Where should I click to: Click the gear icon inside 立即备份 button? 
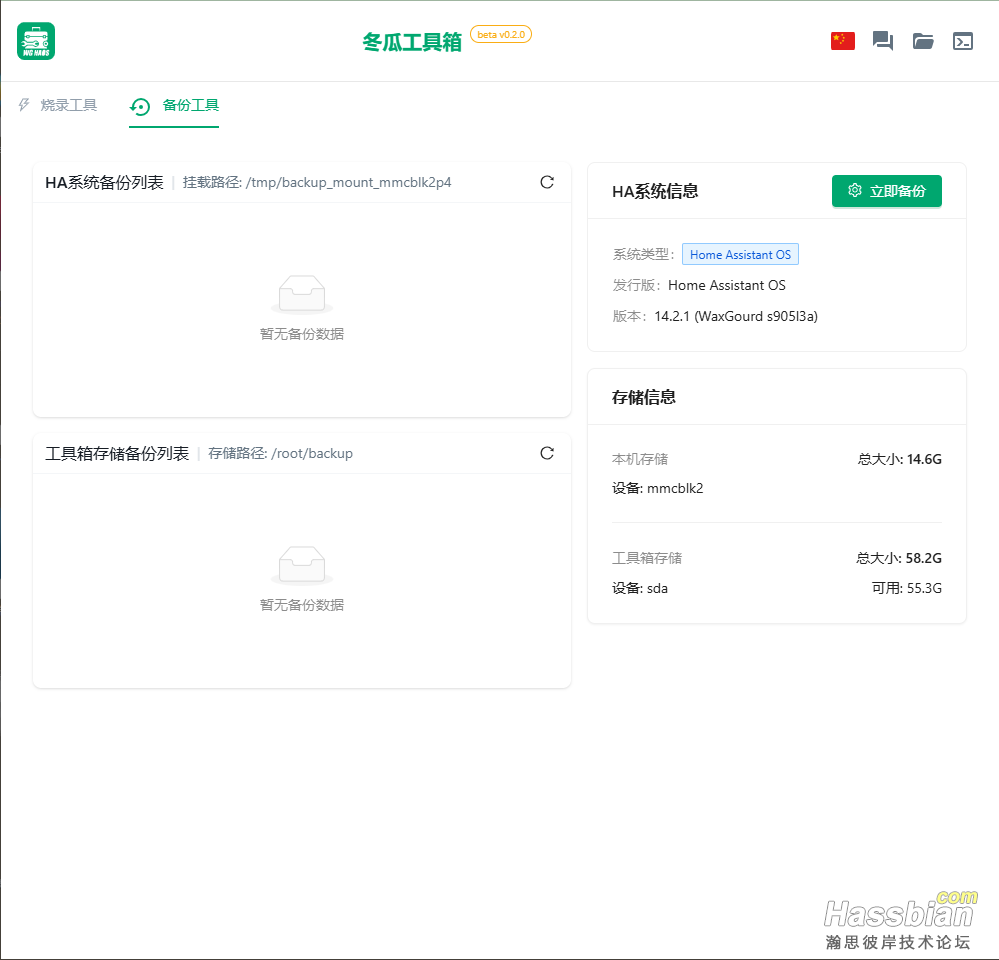coord(855,190)
